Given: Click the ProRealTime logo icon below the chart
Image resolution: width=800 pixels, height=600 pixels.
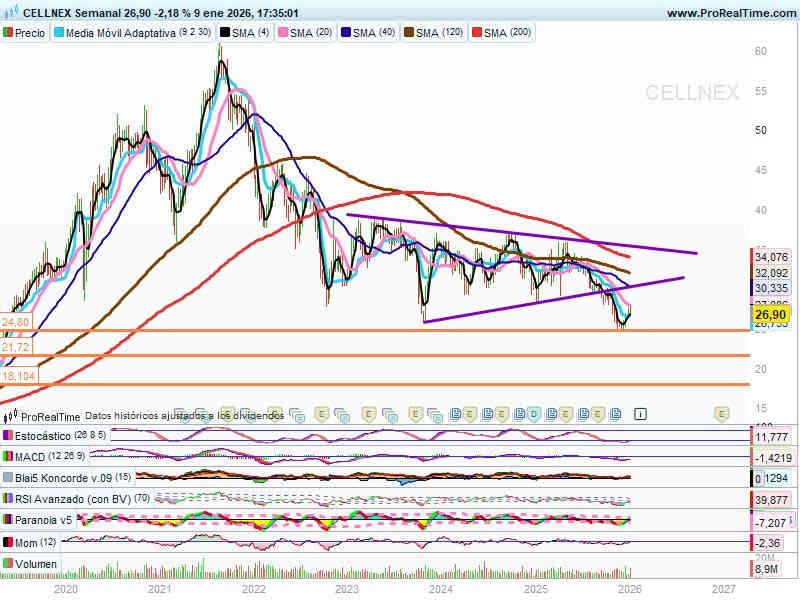Looking at the screenshot, I should coord(11,416).
